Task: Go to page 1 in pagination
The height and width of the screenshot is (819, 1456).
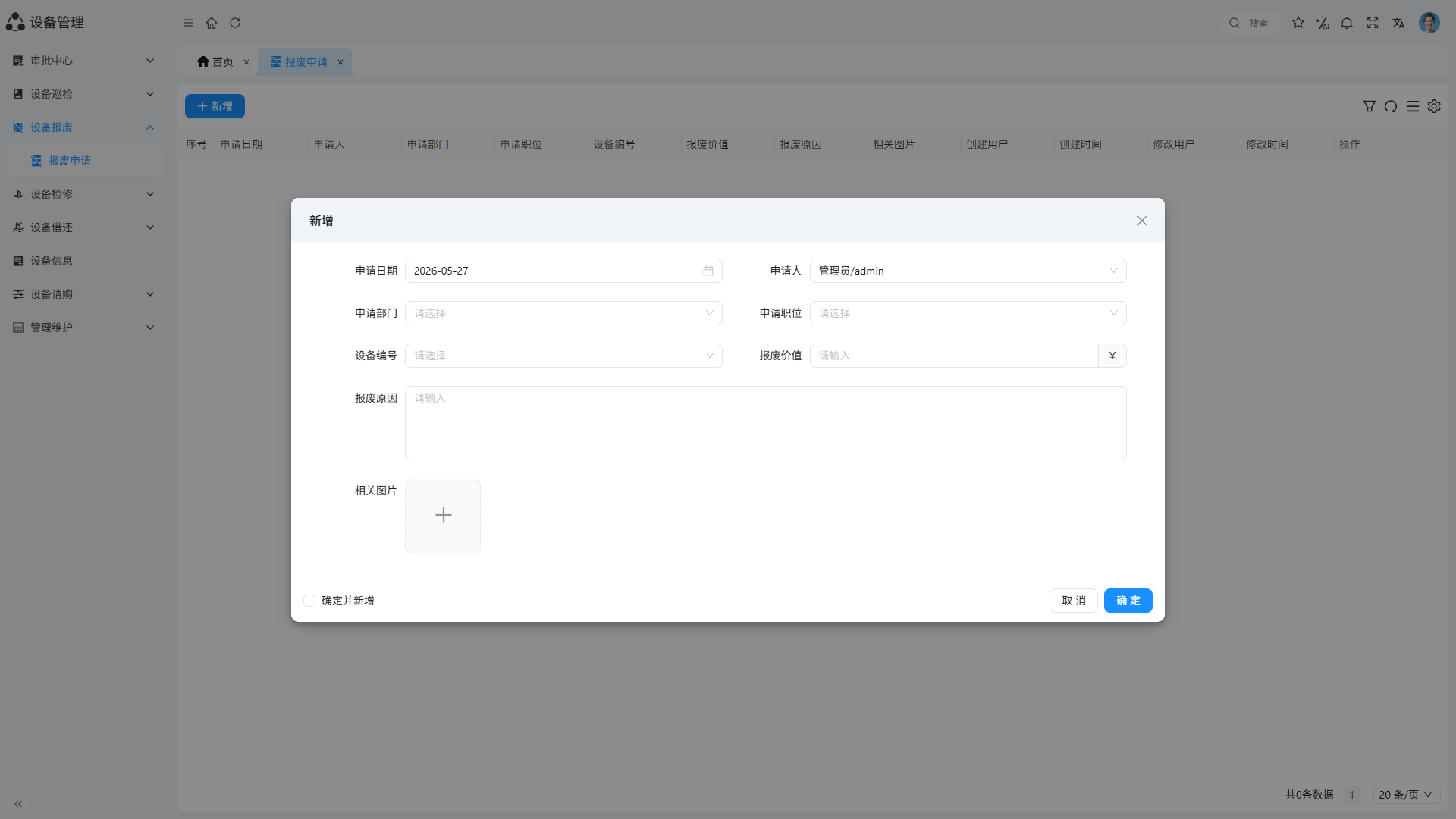Action: point(1351,795)
